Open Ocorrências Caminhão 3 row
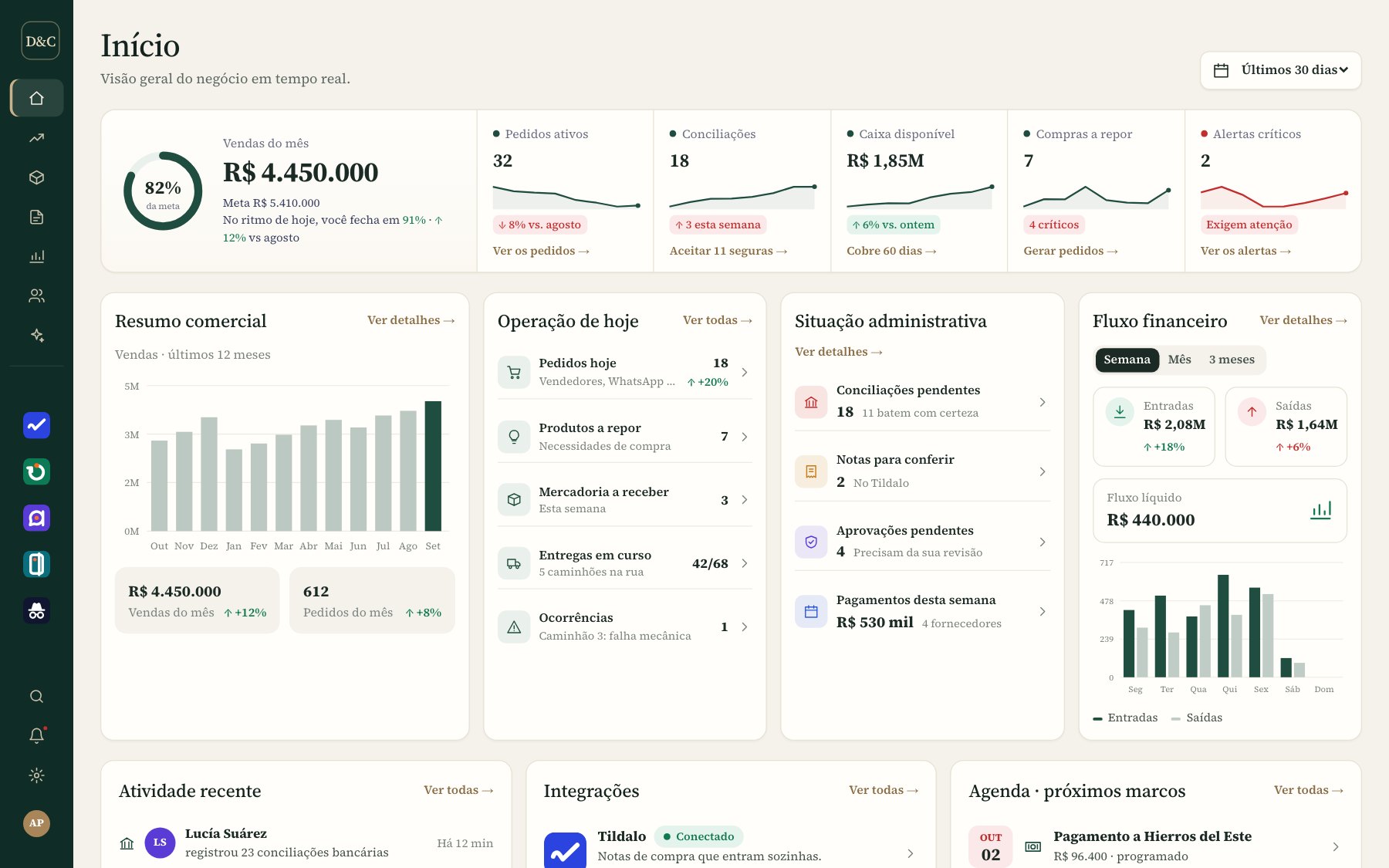This screenshot has height=868, width=1389. tap(624, 627)
